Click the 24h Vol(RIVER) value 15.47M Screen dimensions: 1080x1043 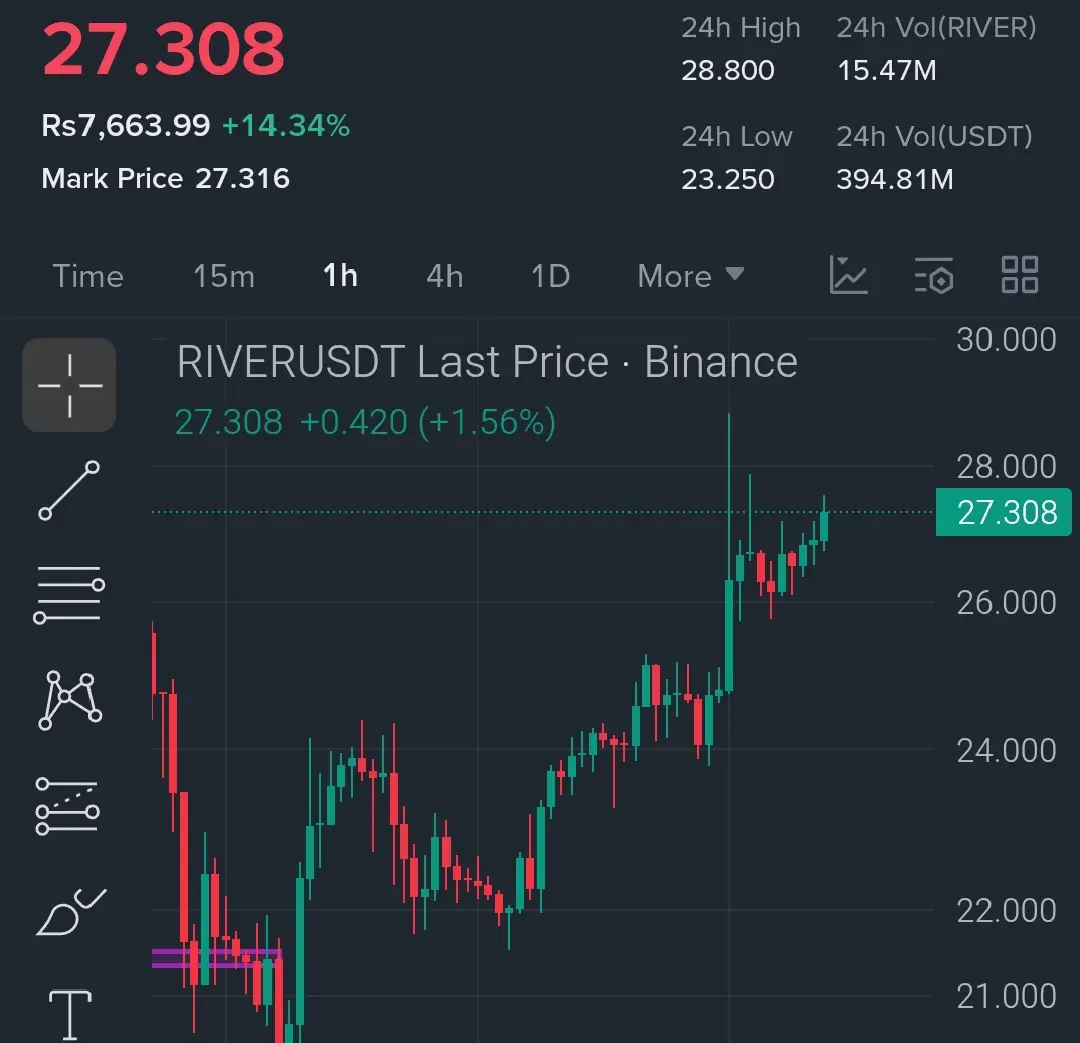886,70
